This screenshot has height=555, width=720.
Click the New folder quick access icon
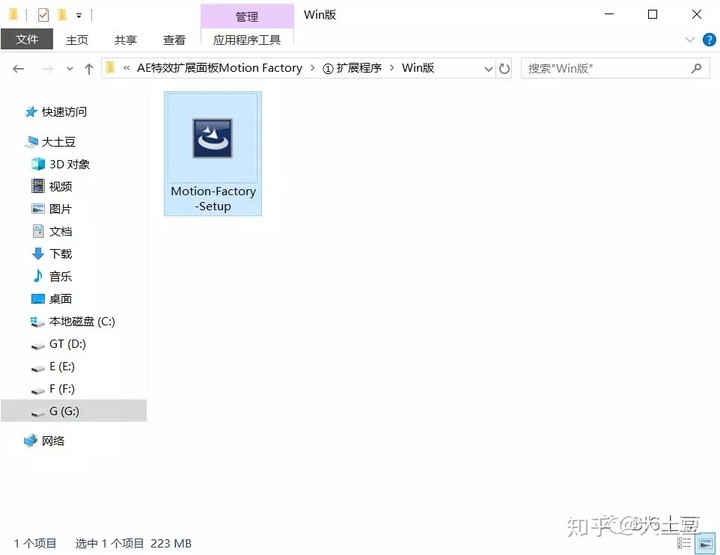click(x=62, y=15)
